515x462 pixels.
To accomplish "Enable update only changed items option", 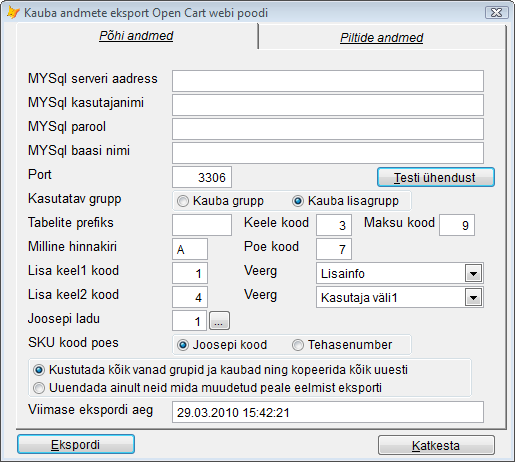I will tap(39, 388).
